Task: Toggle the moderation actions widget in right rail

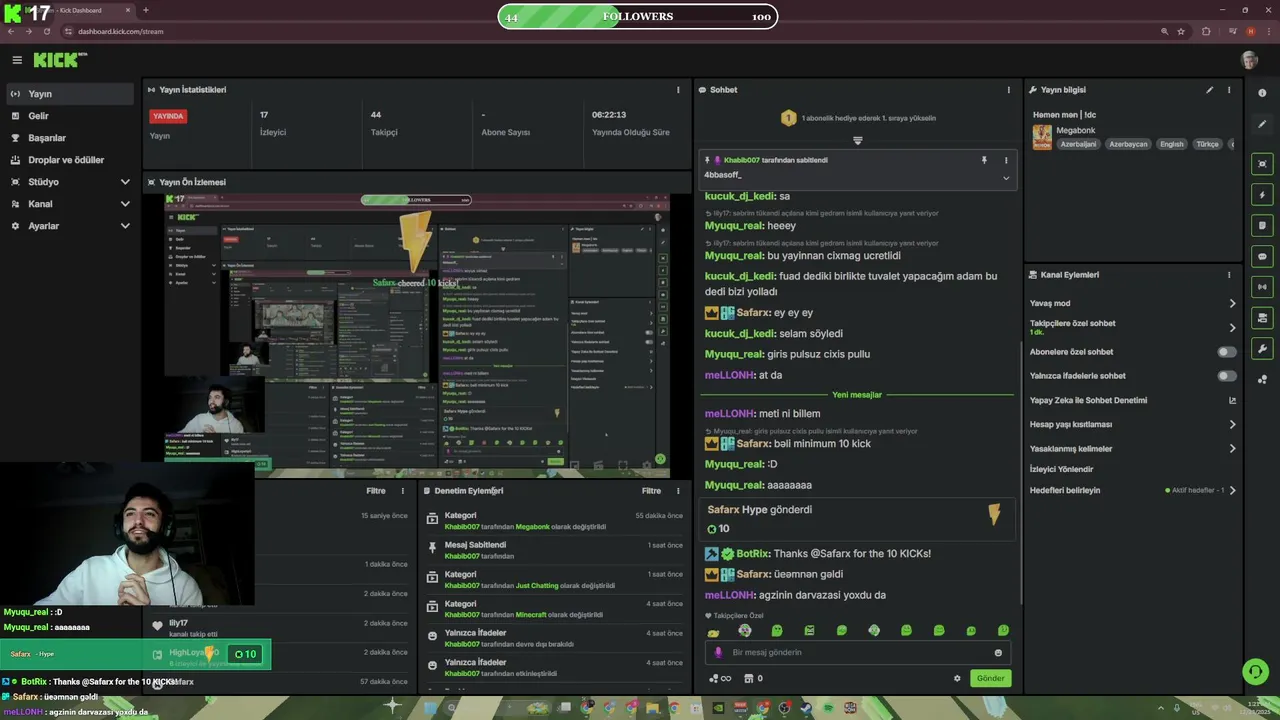Action: [1262, 318]
